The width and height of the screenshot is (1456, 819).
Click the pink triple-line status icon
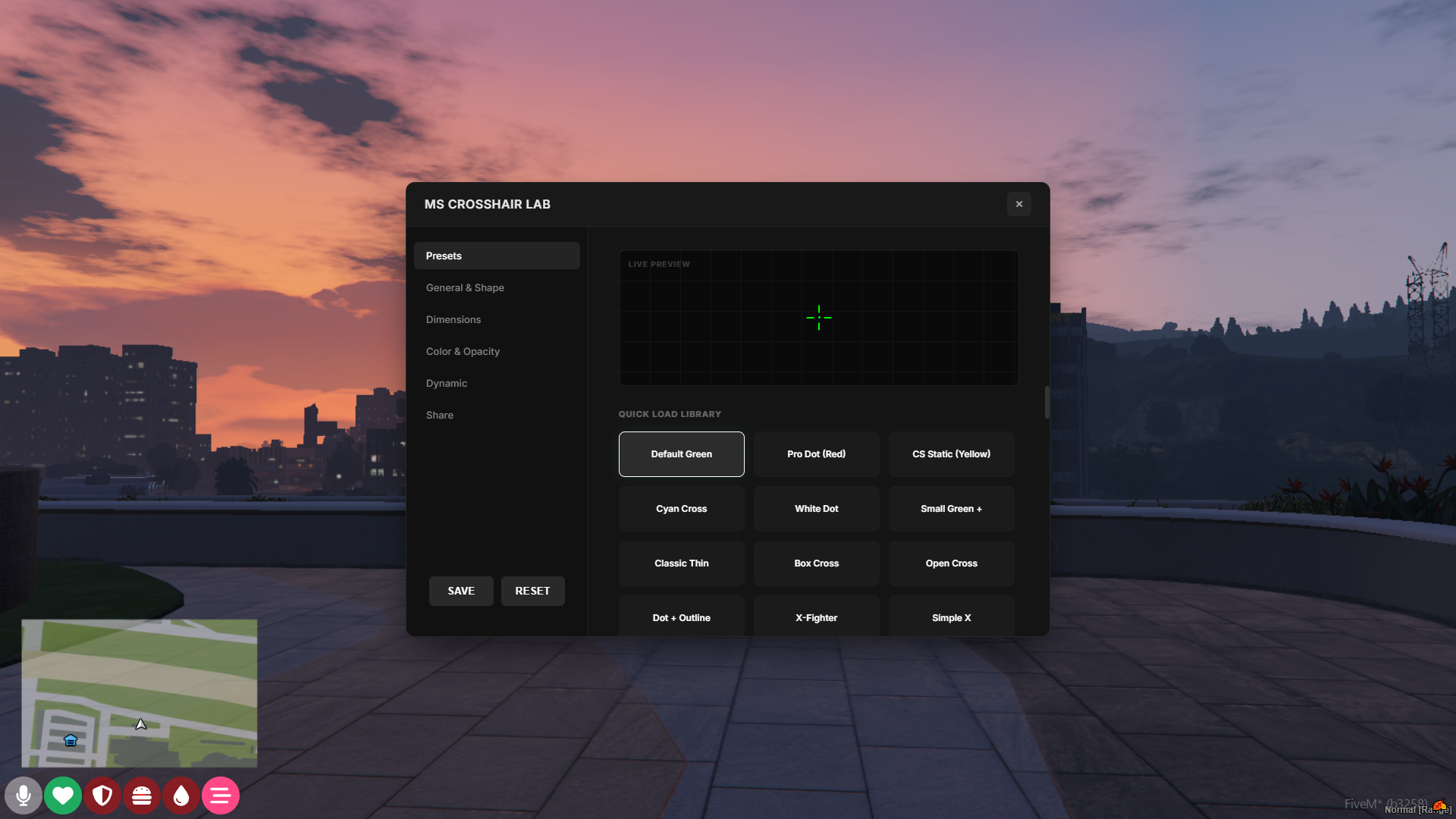tap(221, 795)
